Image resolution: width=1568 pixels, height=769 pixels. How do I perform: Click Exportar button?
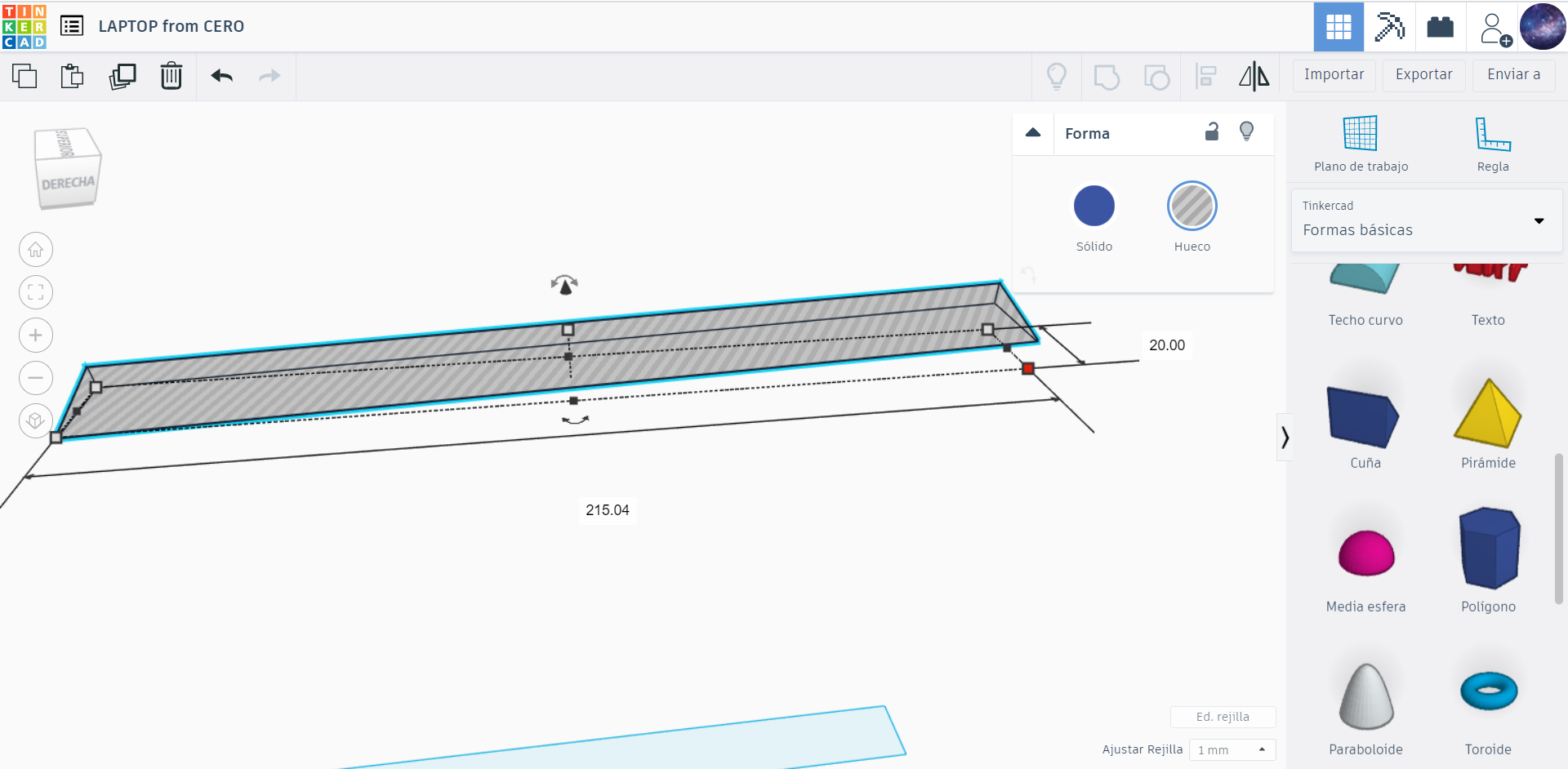click(x=1423, y=75)
